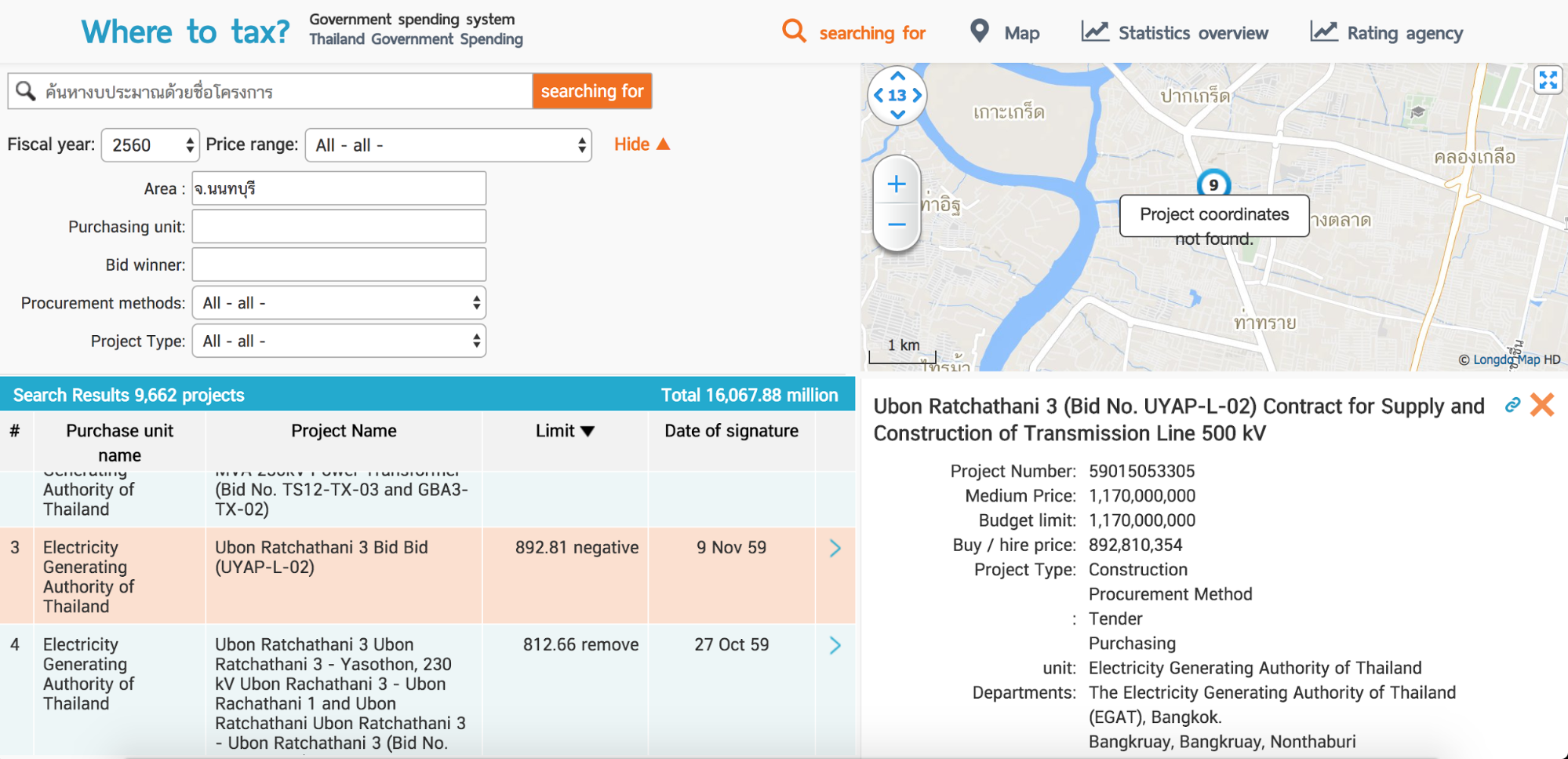Screen dimensions: 1568x759
Task: Focus the Purchasing unit input field
Action: coord(339,227)
